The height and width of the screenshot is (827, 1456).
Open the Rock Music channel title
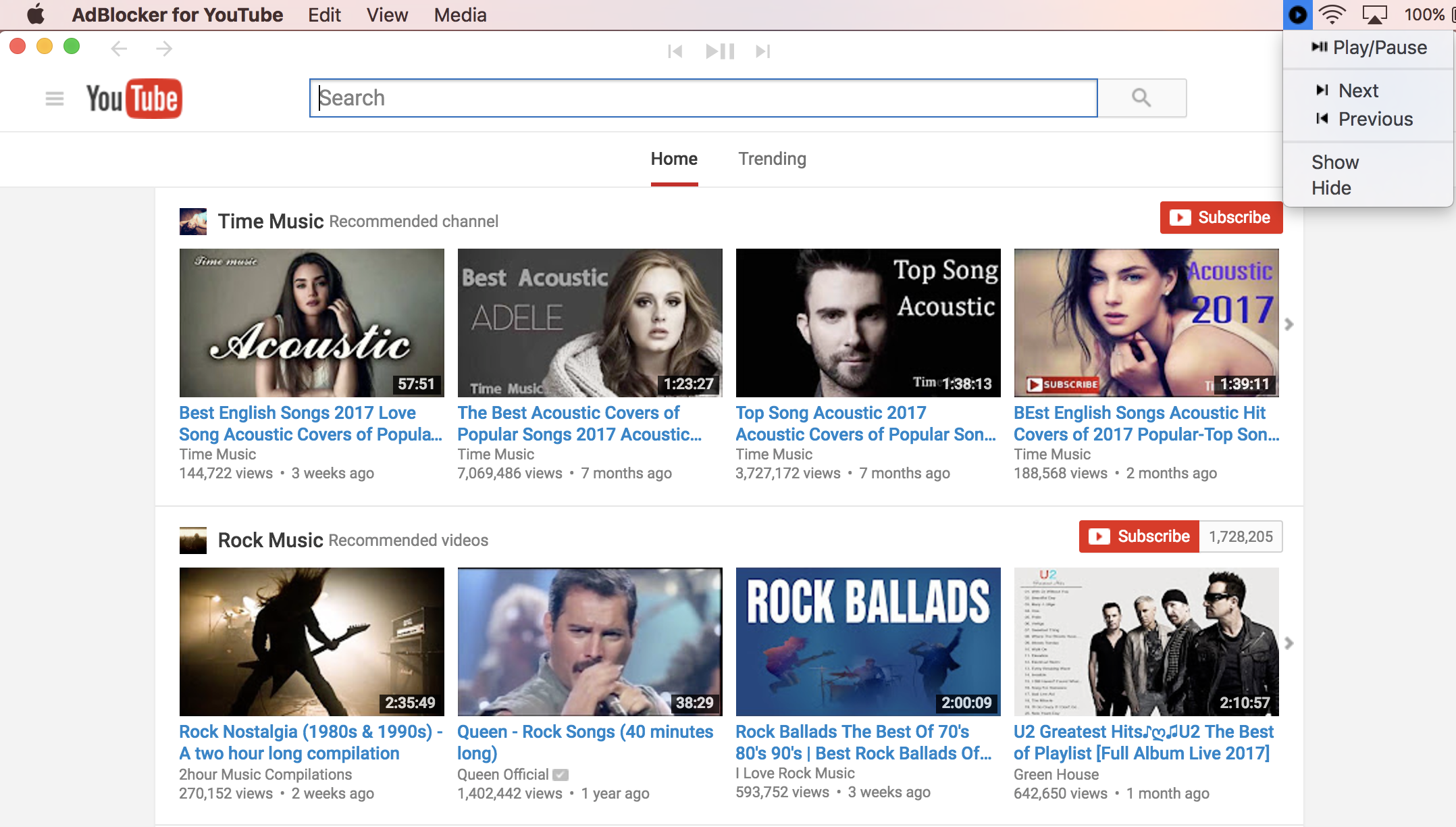click(x=271, y=540)
